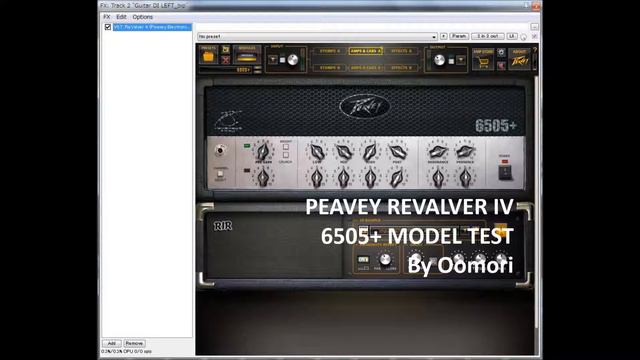The height and width of the screenshot is (360, 640).
Task: Step the 6505+ preset selector arrows
Action: coord(258,70)
